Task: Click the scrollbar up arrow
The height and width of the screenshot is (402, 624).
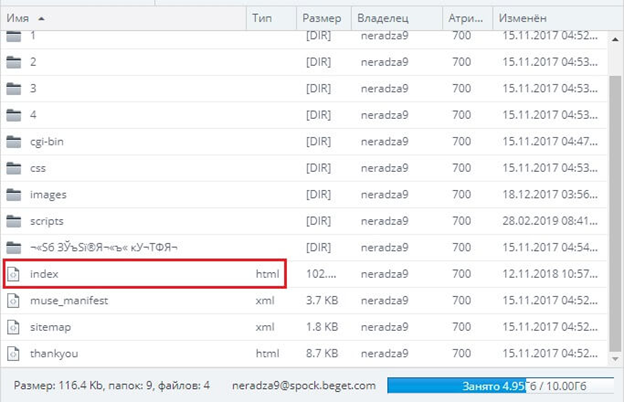Action: click(615, 39)
